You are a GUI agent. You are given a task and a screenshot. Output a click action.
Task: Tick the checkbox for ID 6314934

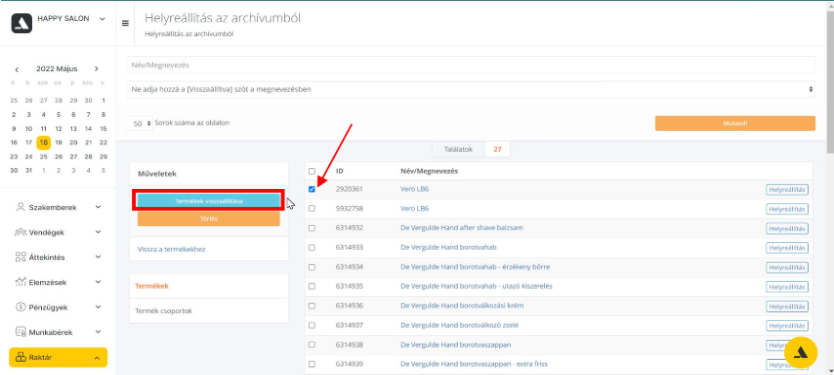(312, 266)
